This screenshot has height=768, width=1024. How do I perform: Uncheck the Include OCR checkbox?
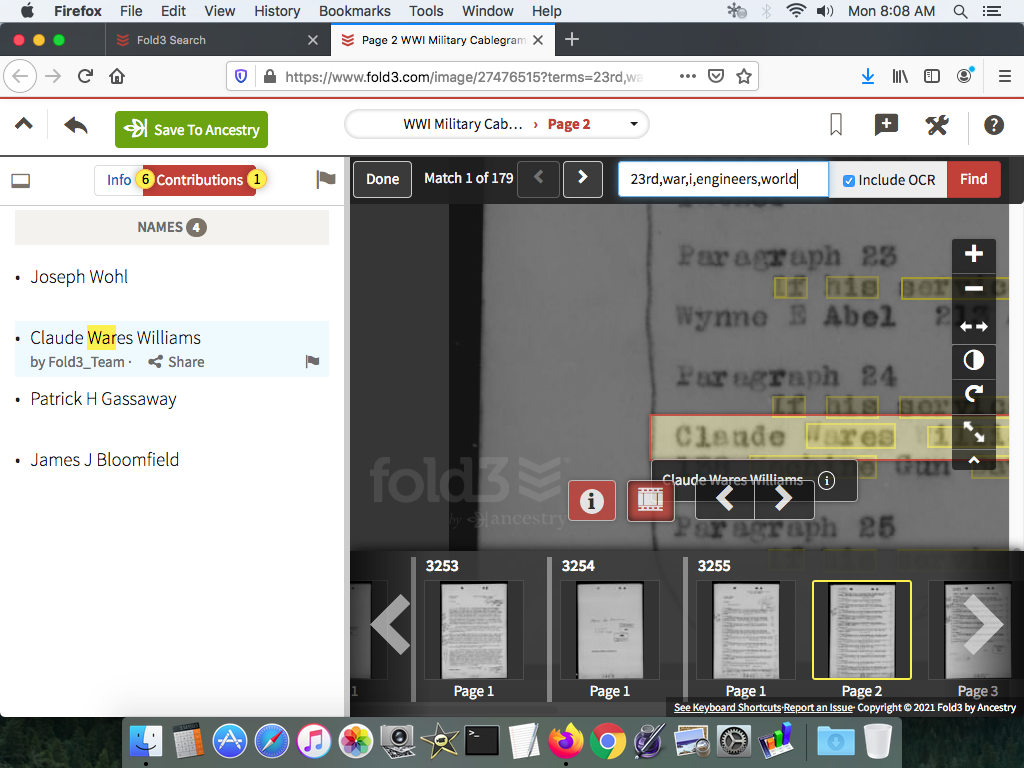[x=849, y=180]
